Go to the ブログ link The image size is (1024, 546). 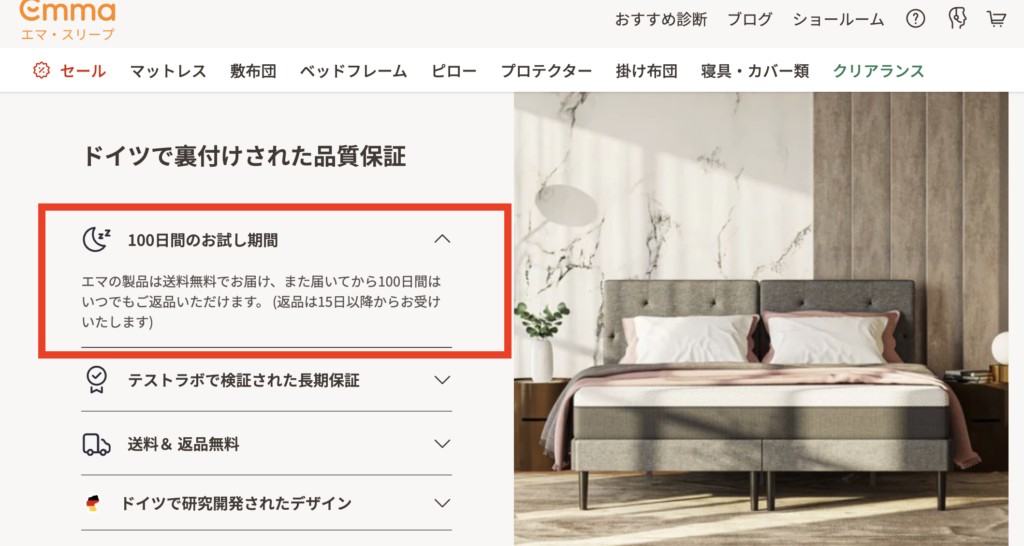pos(750,20)
